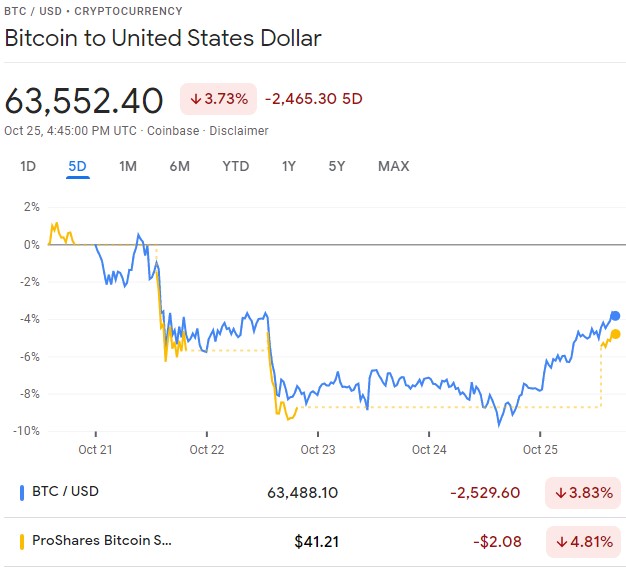
Task: Select the 1D time range tab
Action: [28, 166]
